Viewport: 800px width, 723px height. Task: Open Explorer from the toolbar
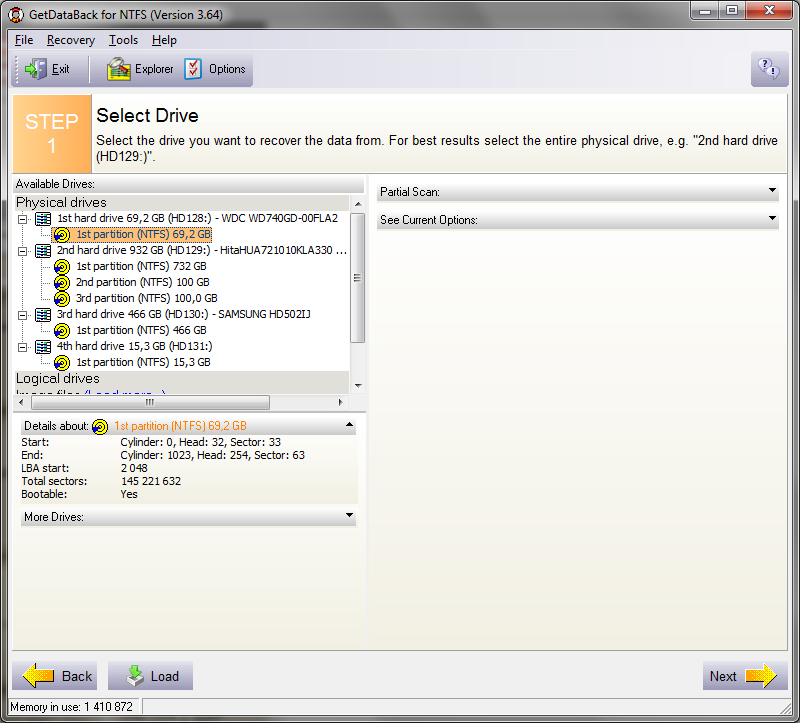(140, 69)
